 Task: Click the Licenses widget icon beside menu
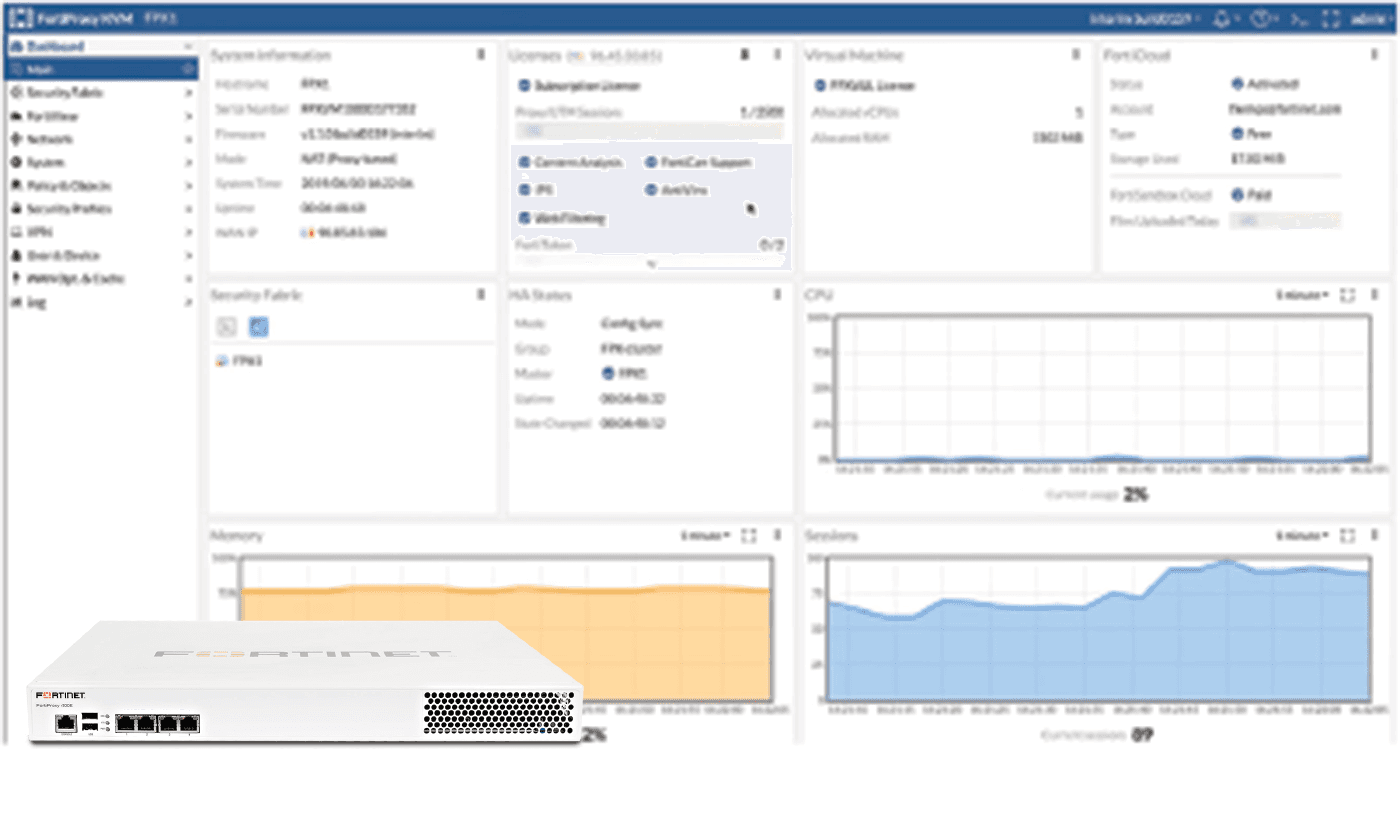point(744,55)
